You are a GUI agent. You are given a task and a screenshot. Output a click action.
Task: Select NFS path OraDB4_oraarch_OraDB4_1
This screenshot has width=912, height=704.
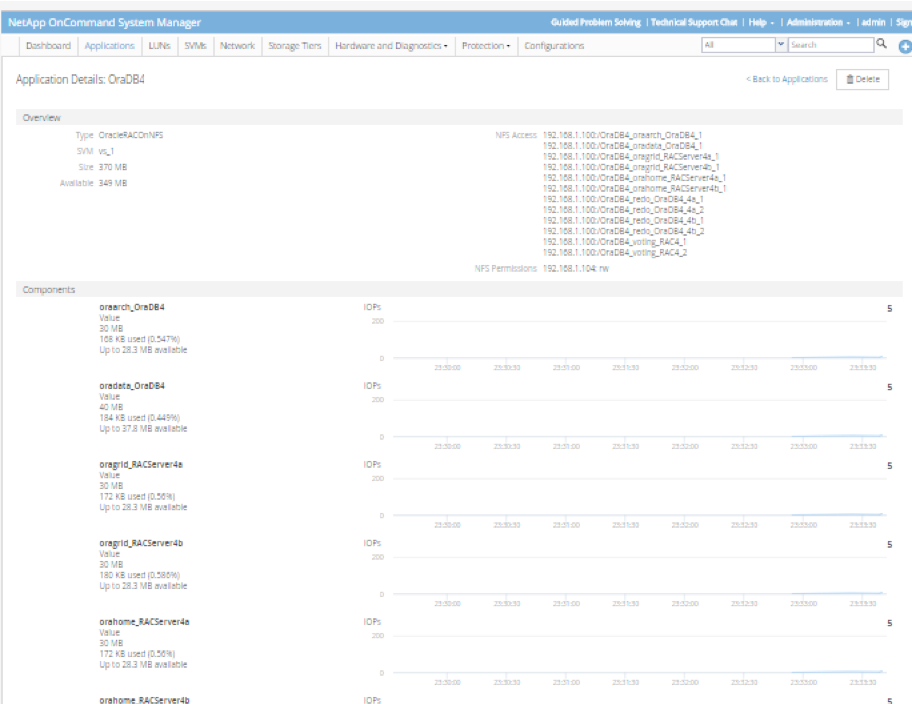click(x=622, y=135)
